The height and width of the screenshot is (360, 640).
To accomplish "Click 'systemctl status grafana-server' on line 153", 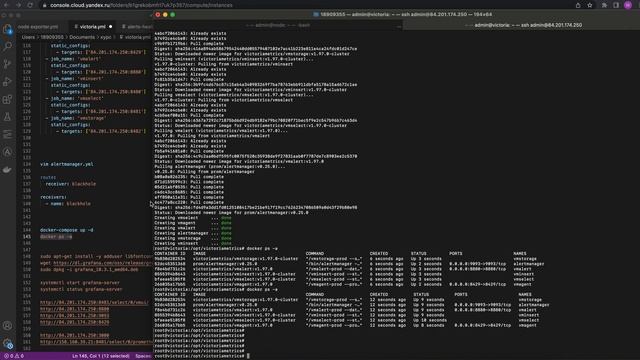I will tap(81, 289).
